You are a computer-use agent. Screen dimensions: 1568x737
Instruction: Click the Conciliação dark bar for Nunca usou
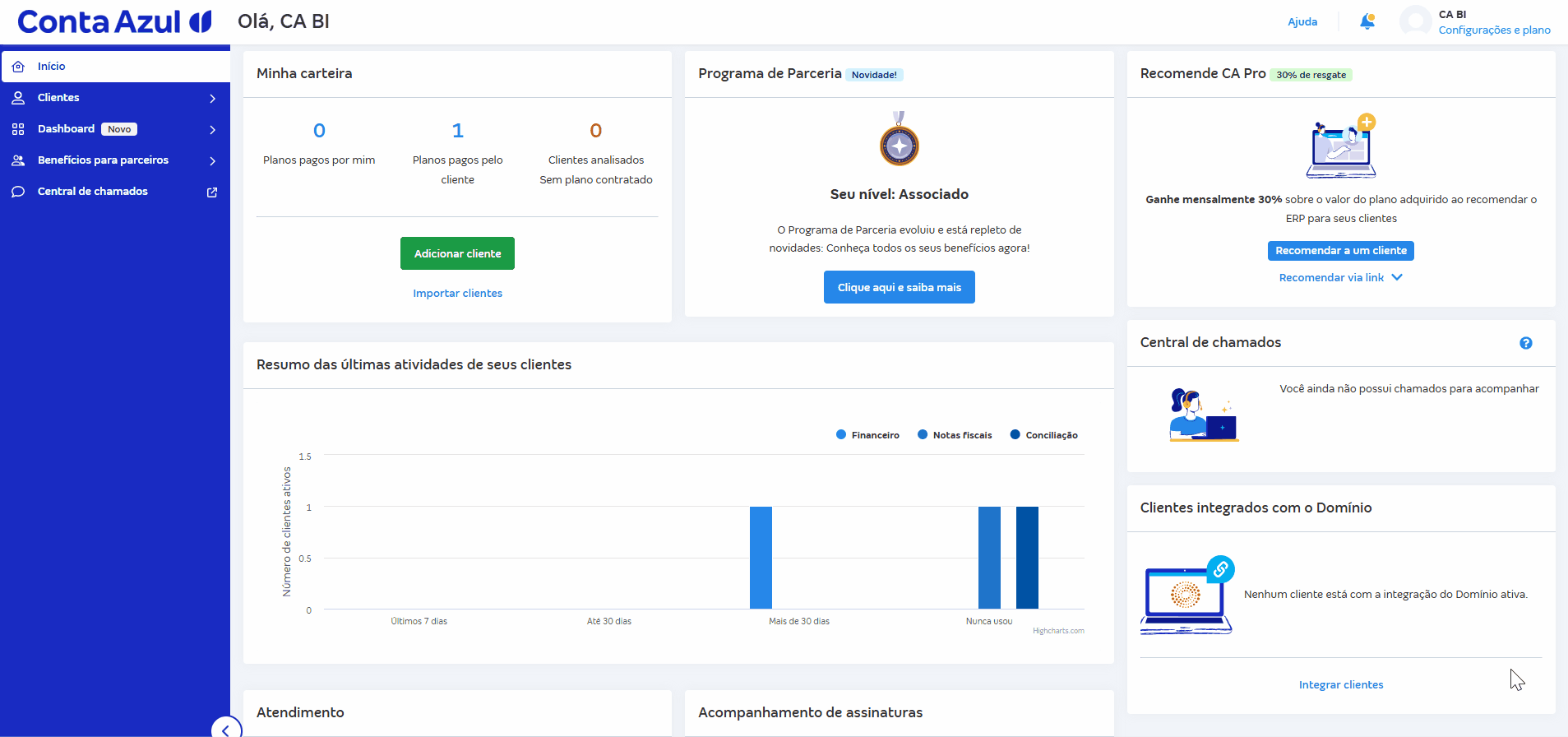click(x=1027, y=558)
